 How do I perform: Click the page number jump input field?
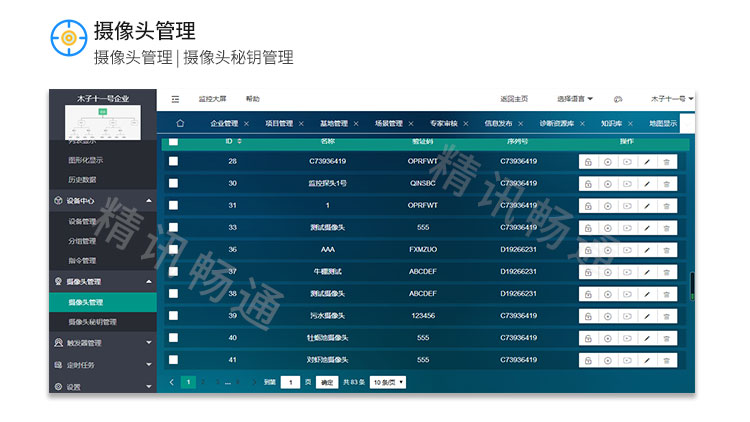[290, 382]
